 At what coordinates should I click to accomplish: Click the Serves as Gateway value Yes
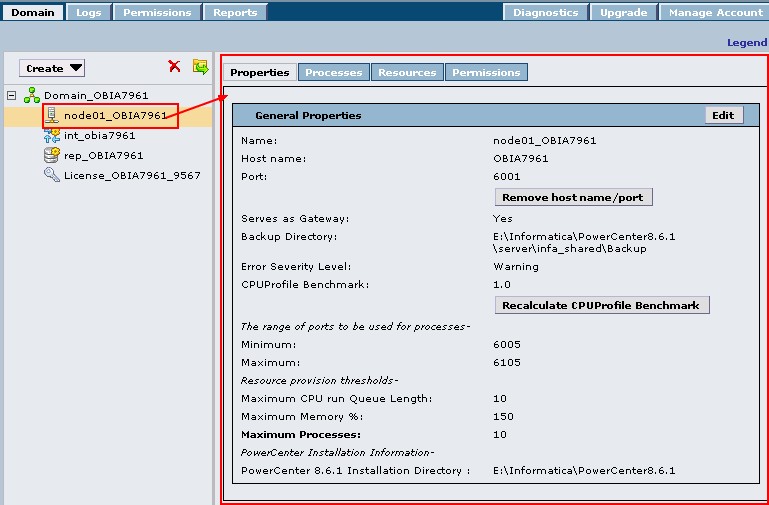[503, 219]
